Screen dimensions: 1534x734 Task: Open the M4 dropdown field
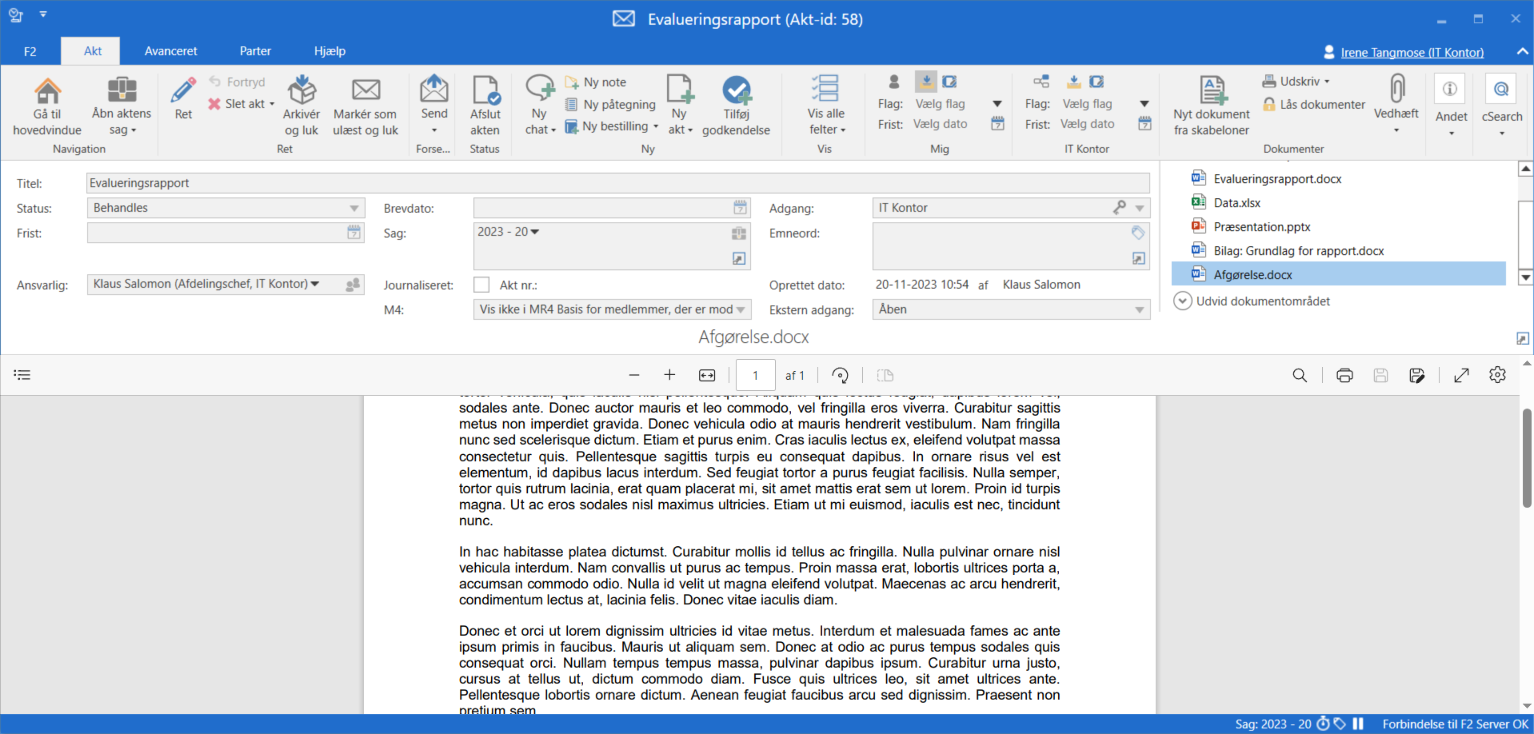(613, 310)
